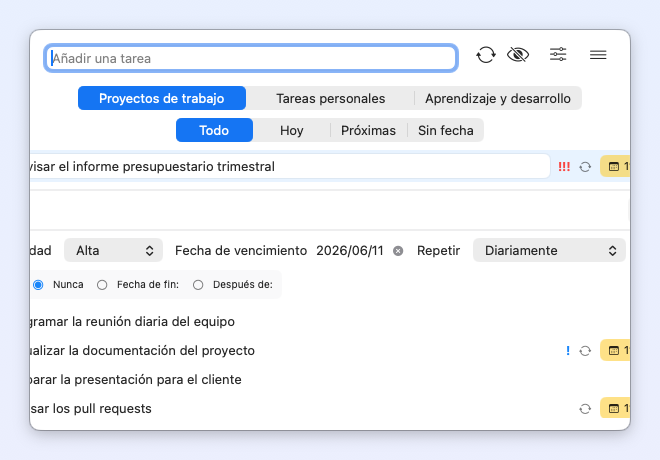Select the 'Sin fecha' filter tab
The height and width of the screenshot is (460, 660).
tap(446, 130)
